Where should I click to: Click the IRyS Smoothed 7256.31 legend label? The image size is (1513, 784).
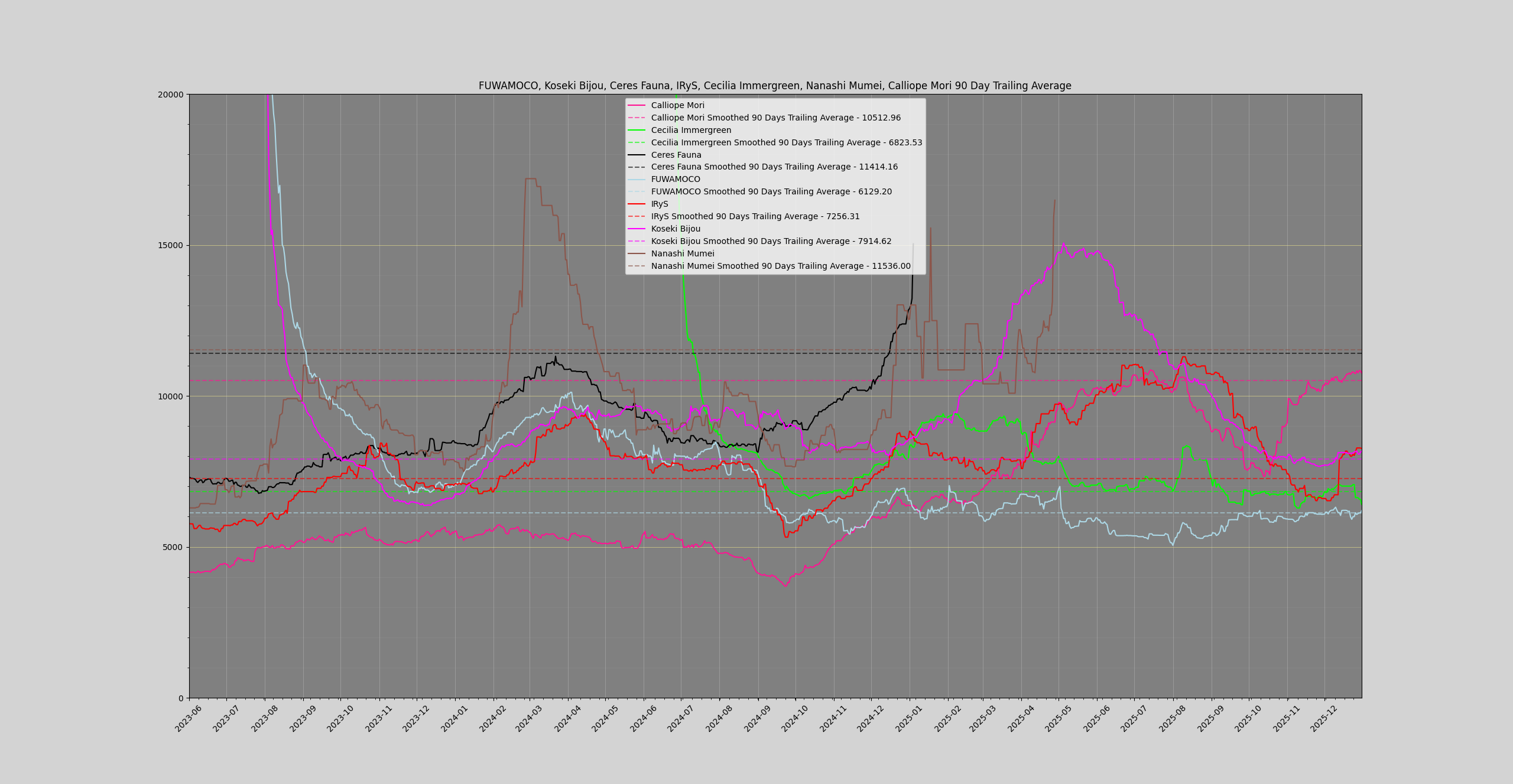point(755,217)
